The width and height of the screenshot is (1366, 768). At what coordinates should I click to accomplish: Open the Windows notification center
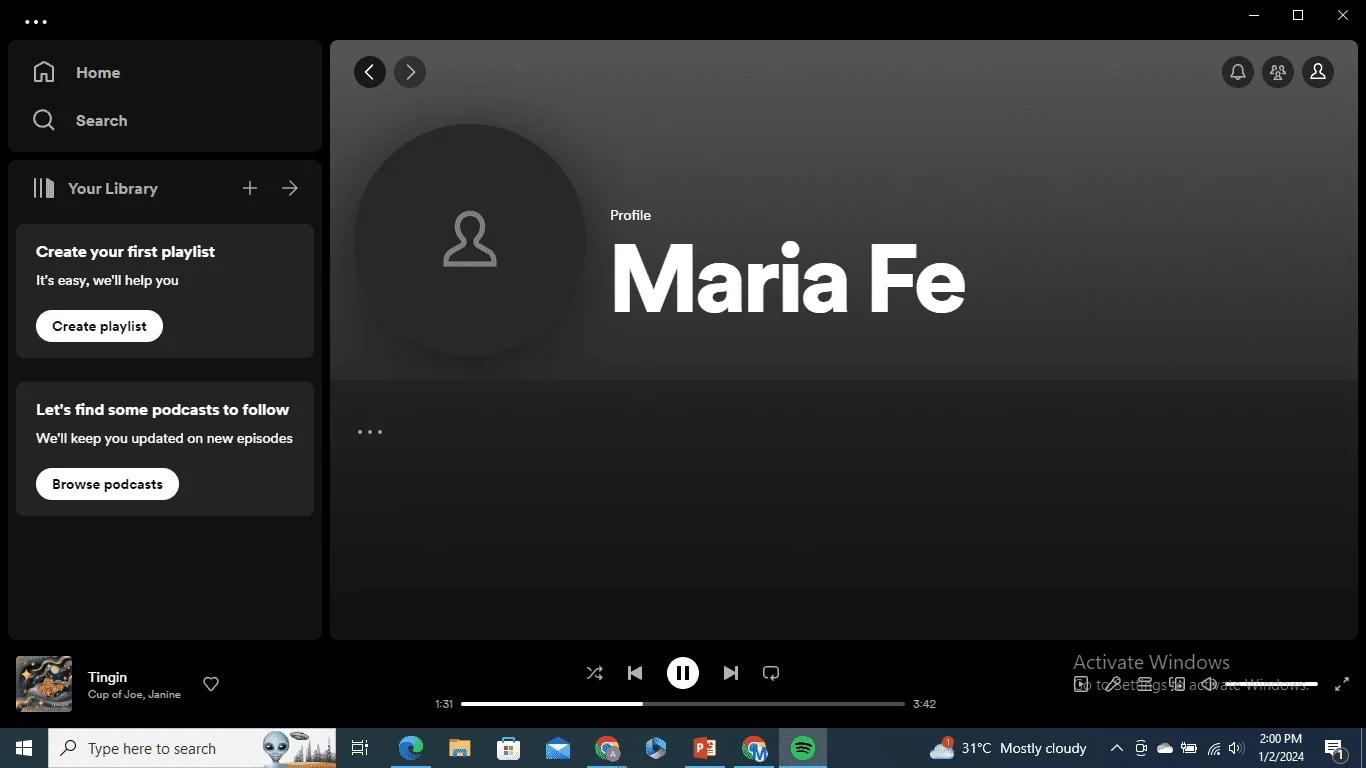(1334, 748)
